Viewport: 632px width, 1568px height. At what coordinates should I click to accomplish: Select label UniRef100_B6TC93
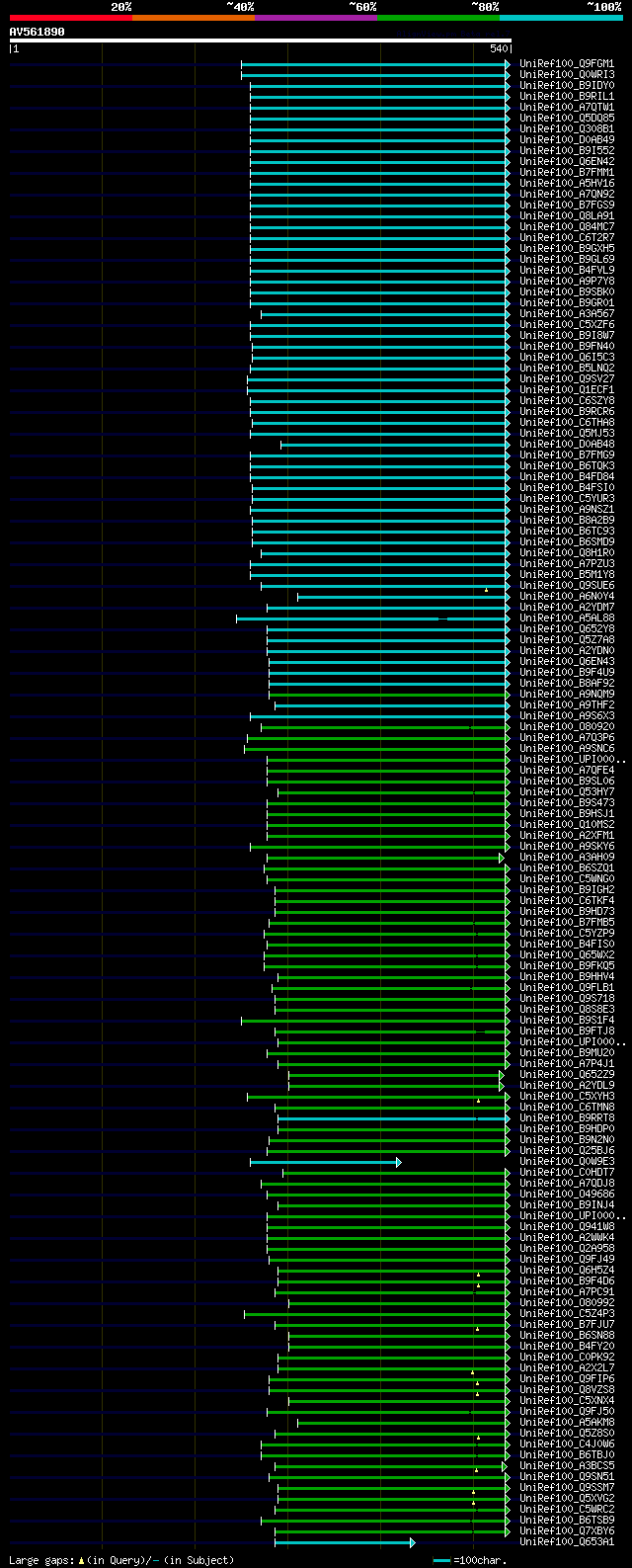567,532
